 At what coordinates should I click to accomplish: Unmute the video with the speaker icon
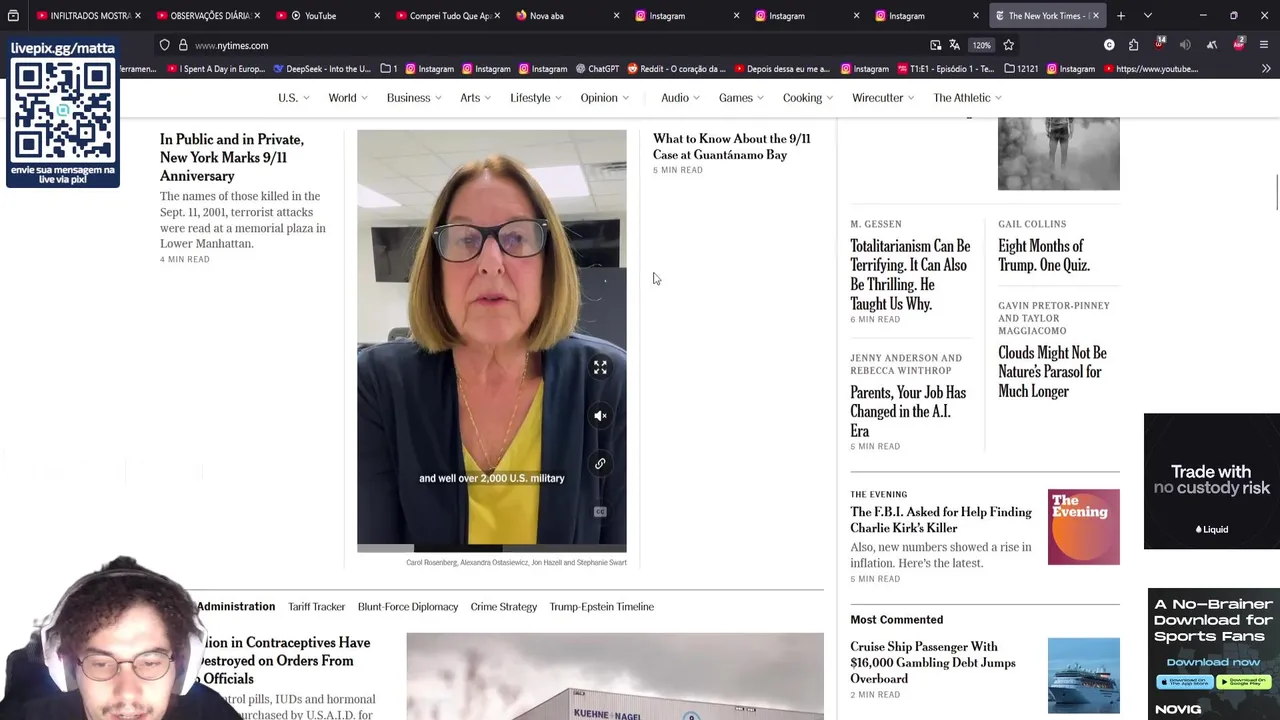(600, 416)
